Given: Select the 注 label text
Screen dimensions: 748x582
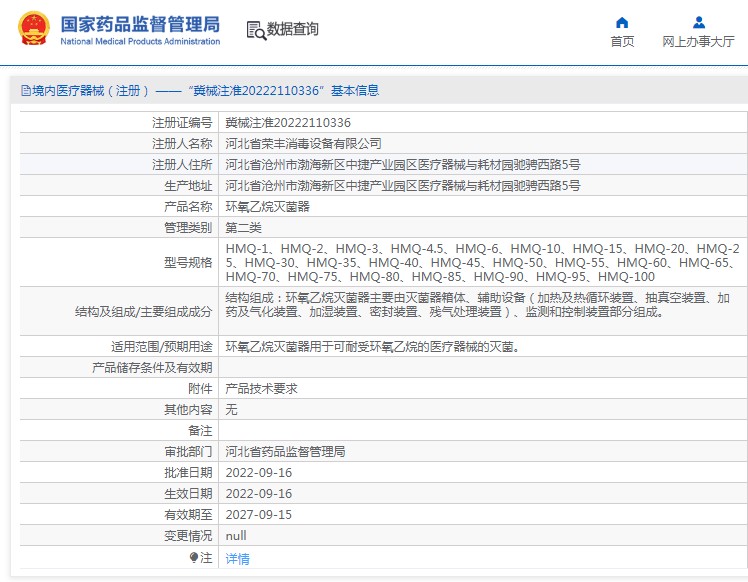Looking at the screenshot, I should pos(206,557).
